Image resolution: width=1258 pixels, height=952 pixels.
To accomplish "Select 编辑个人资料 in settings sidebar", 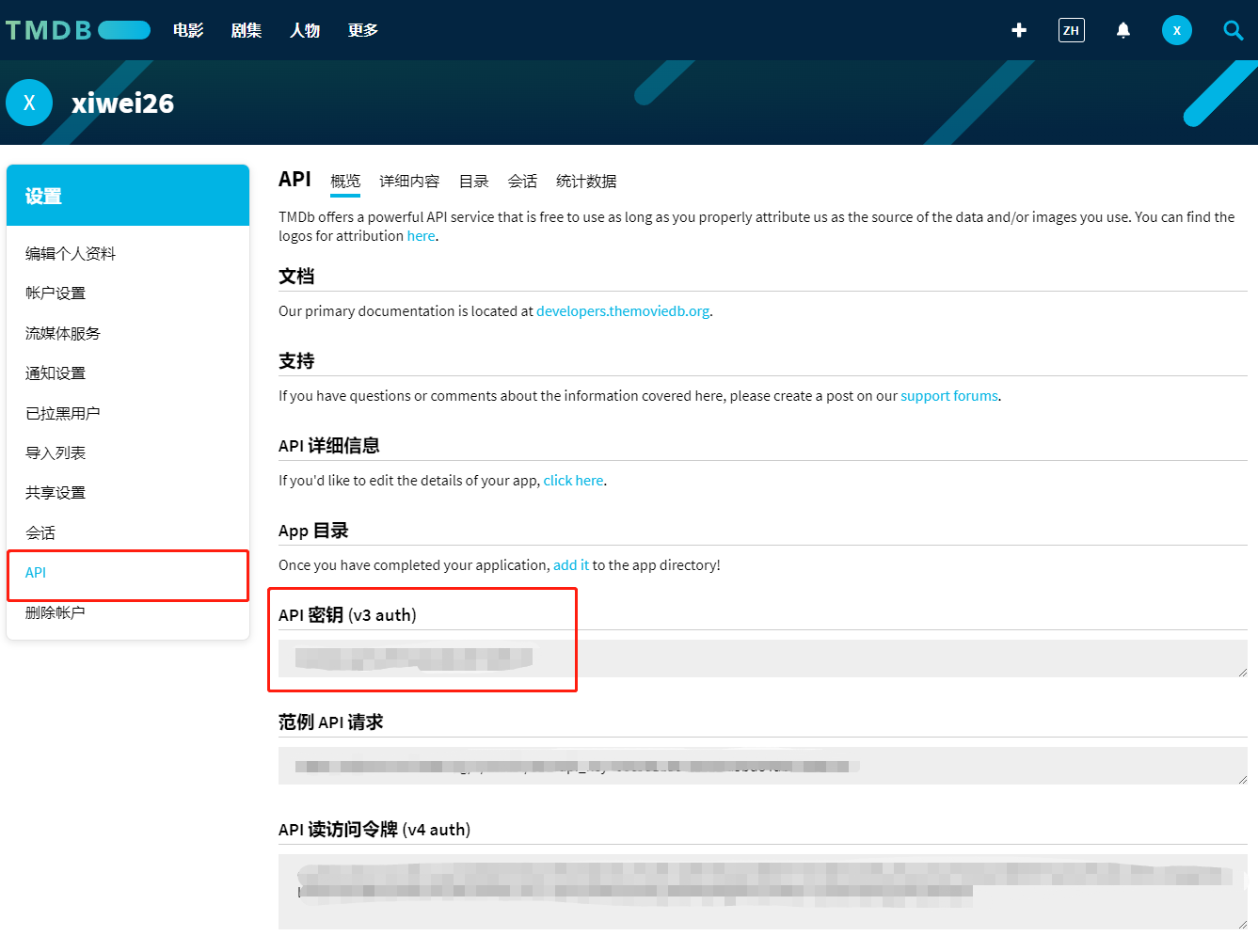I will (71, 253).
